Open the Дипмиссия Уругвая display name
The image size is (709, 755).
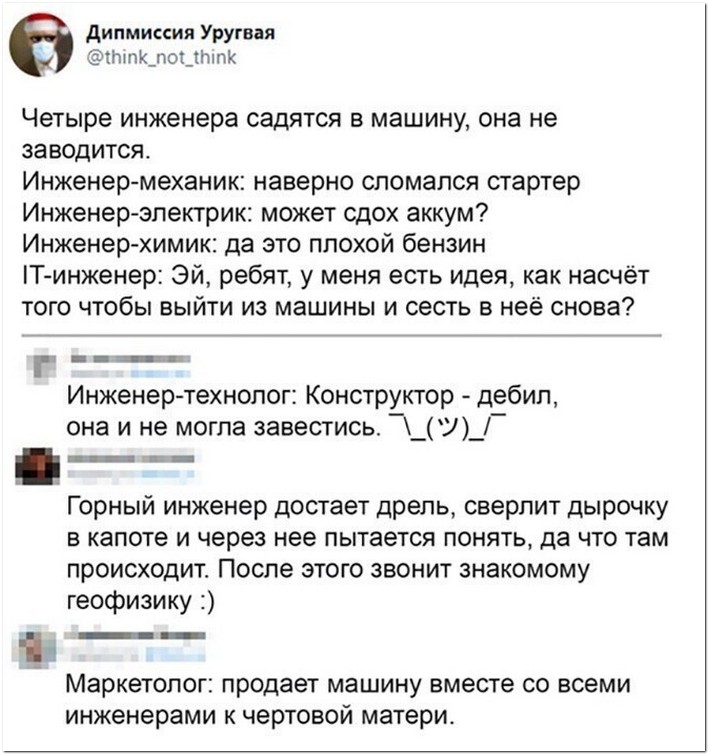(x=181, y=33)
